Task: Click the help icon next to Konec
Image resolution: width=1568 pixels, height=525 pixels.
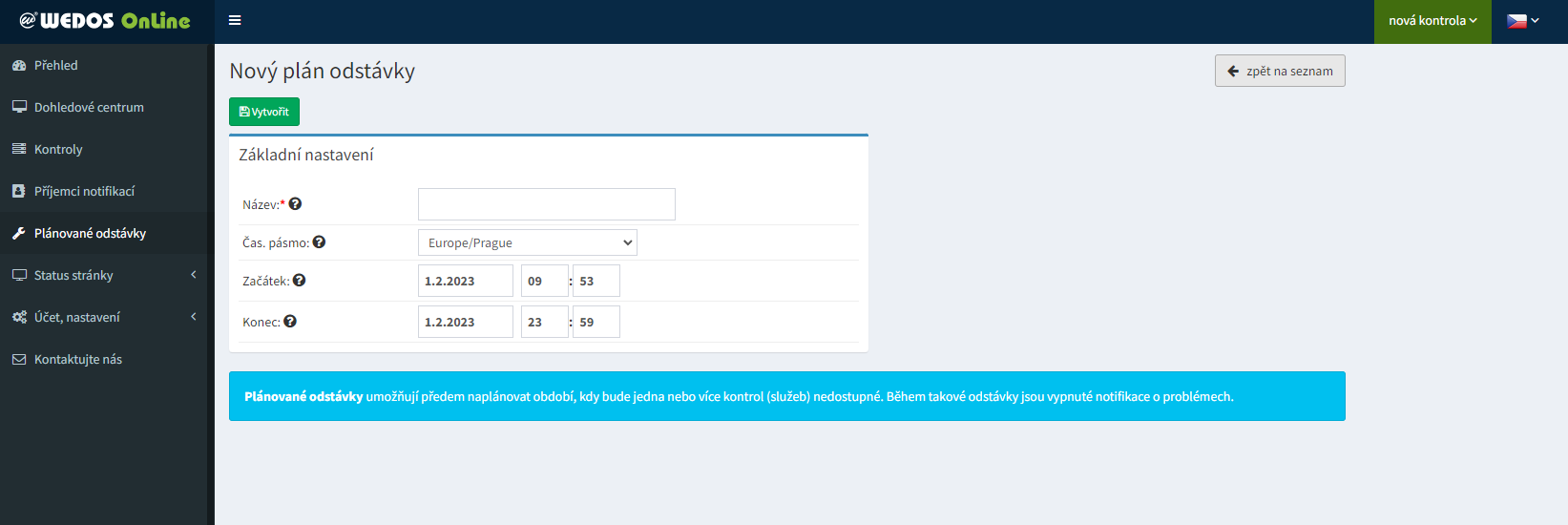Action: (290, 321)
